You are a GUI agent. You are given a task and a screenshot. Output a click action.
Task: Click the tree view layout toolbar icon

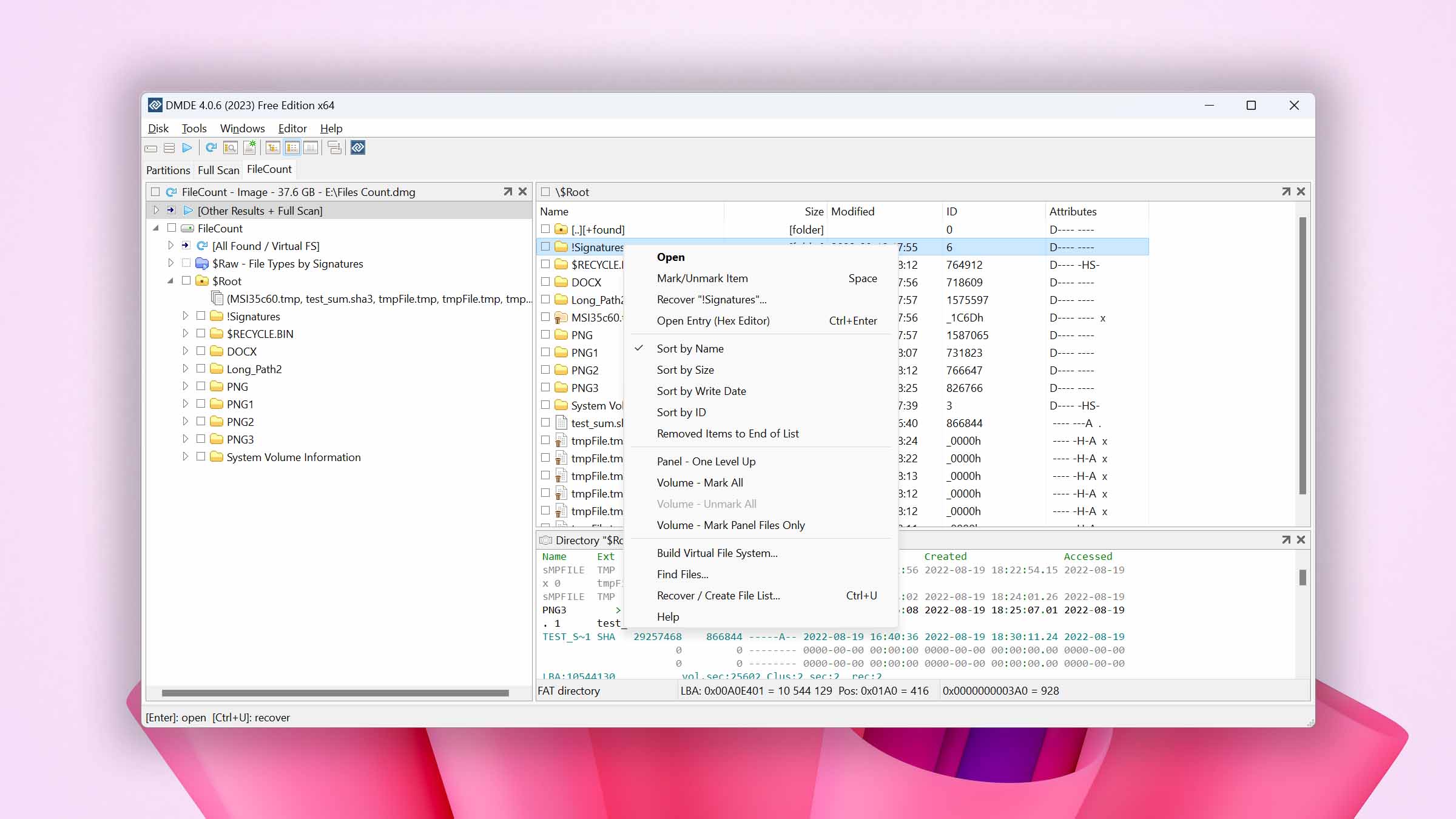click(273, 148)
